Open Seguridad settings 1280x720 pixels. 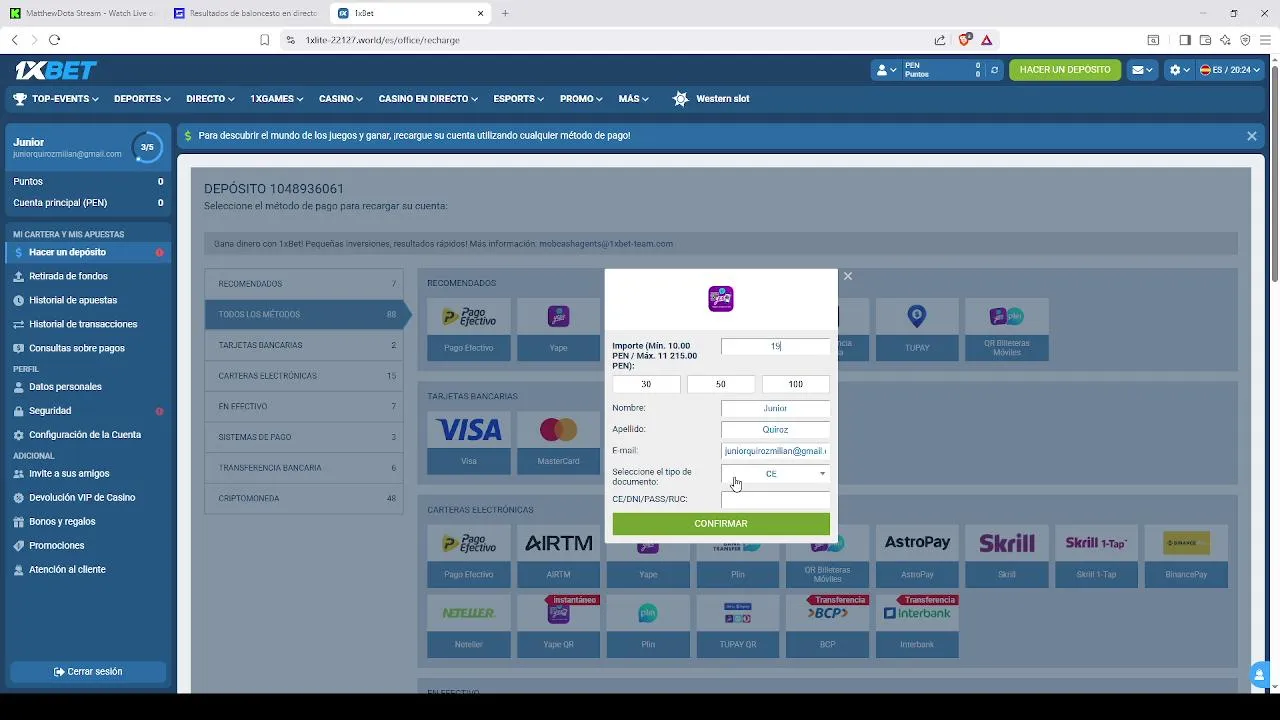click(x=88, y=411)
